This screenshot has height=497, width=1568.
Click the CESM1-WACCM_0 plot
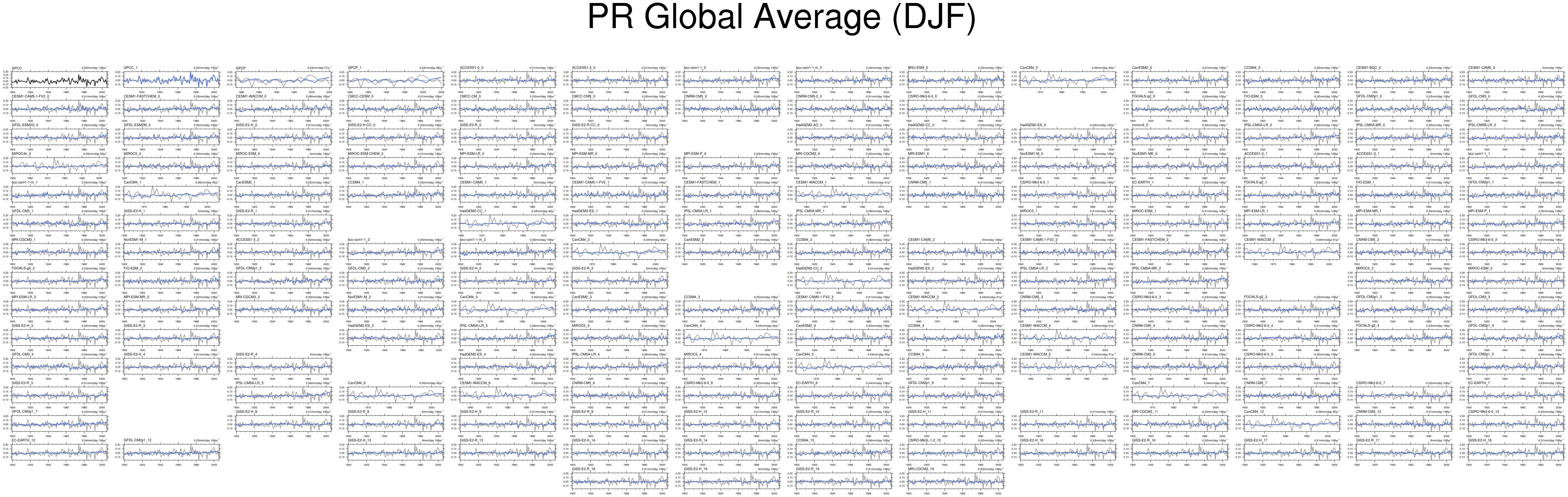(283, 109)
